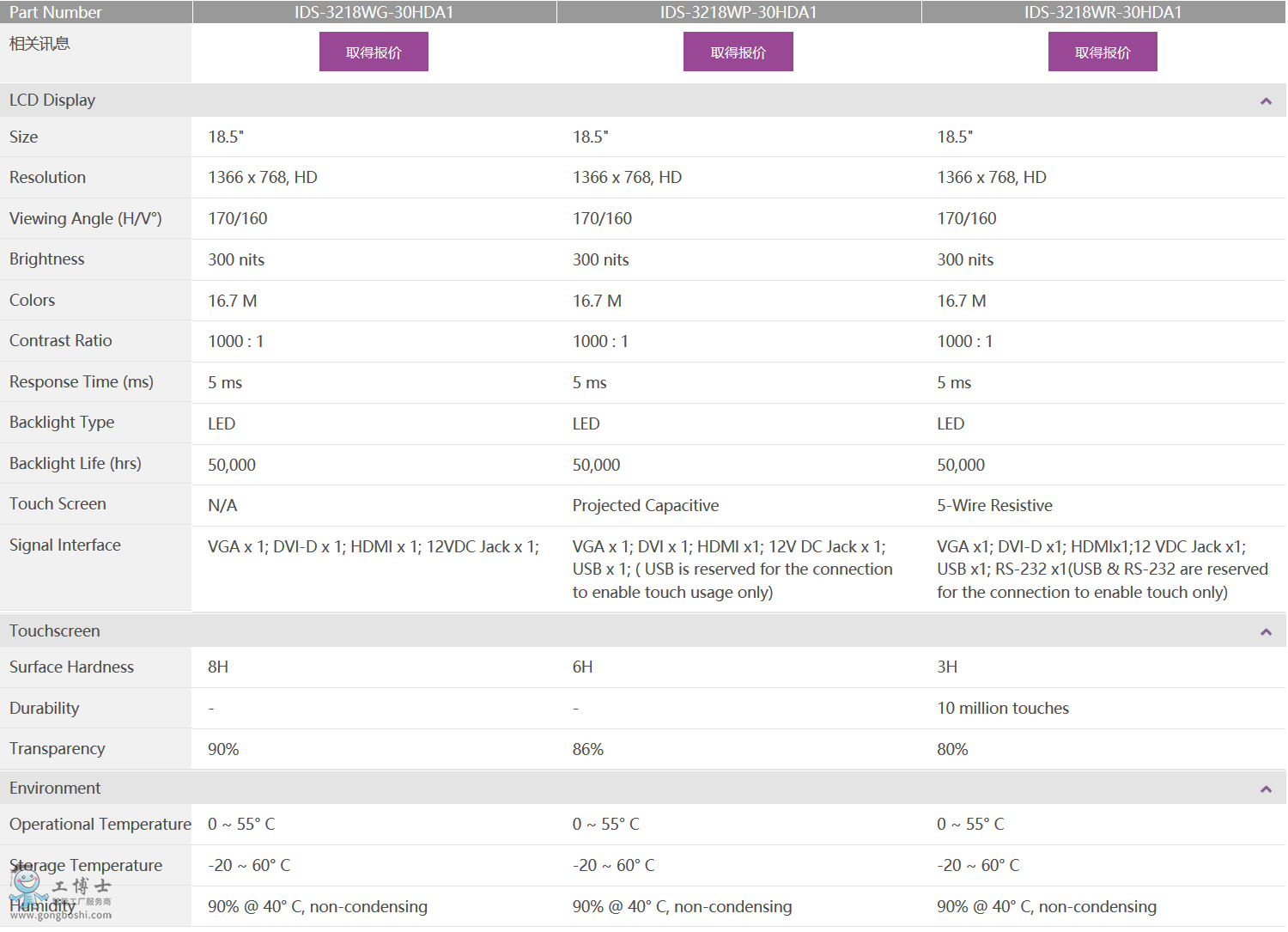Viewport: 1288px width, 932px height.
Task: Select the IDS-3218WG-30HDA1 column header
Action: 374,12
